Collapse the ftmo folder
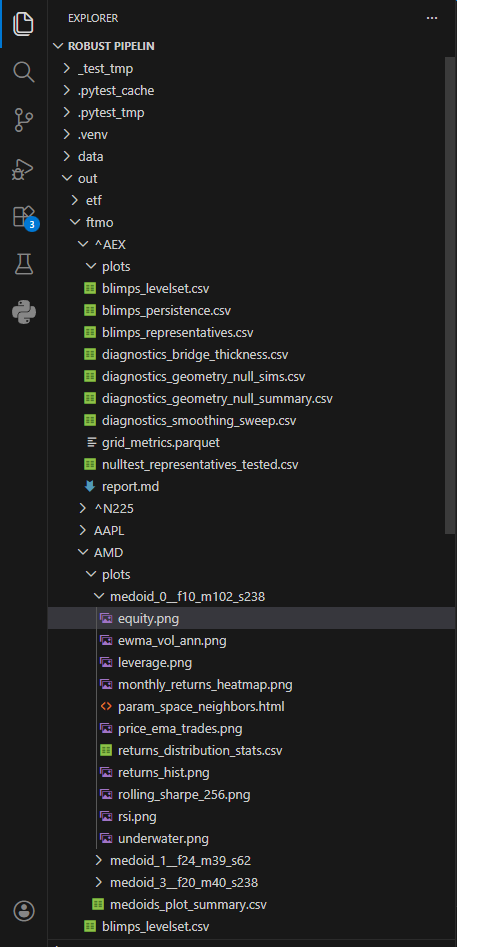The height and width of the screenshot is (947, 504). [75, 222]
